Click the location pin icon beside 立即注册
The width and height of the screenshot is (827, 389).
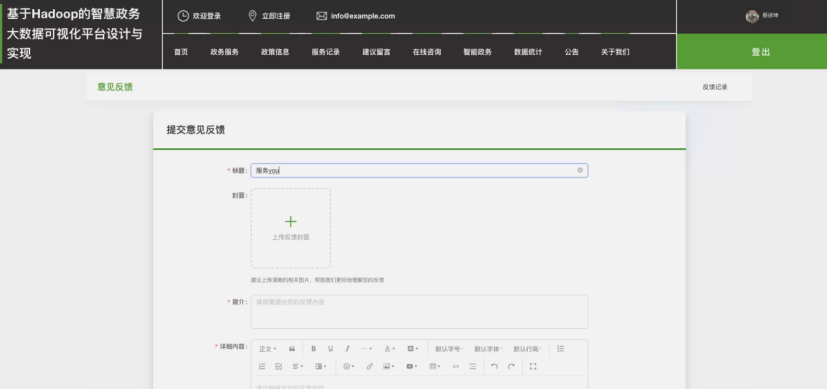click(x=253, y=16)
